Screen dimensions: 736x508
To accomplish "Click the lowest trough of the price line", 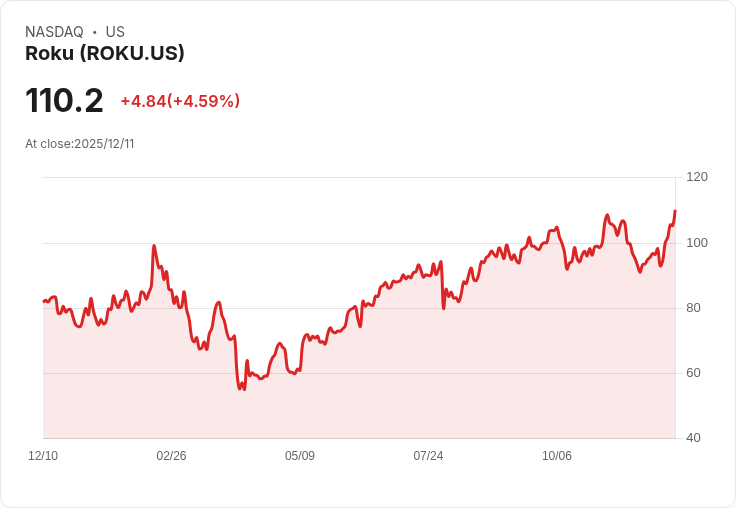I will [244, 389].
